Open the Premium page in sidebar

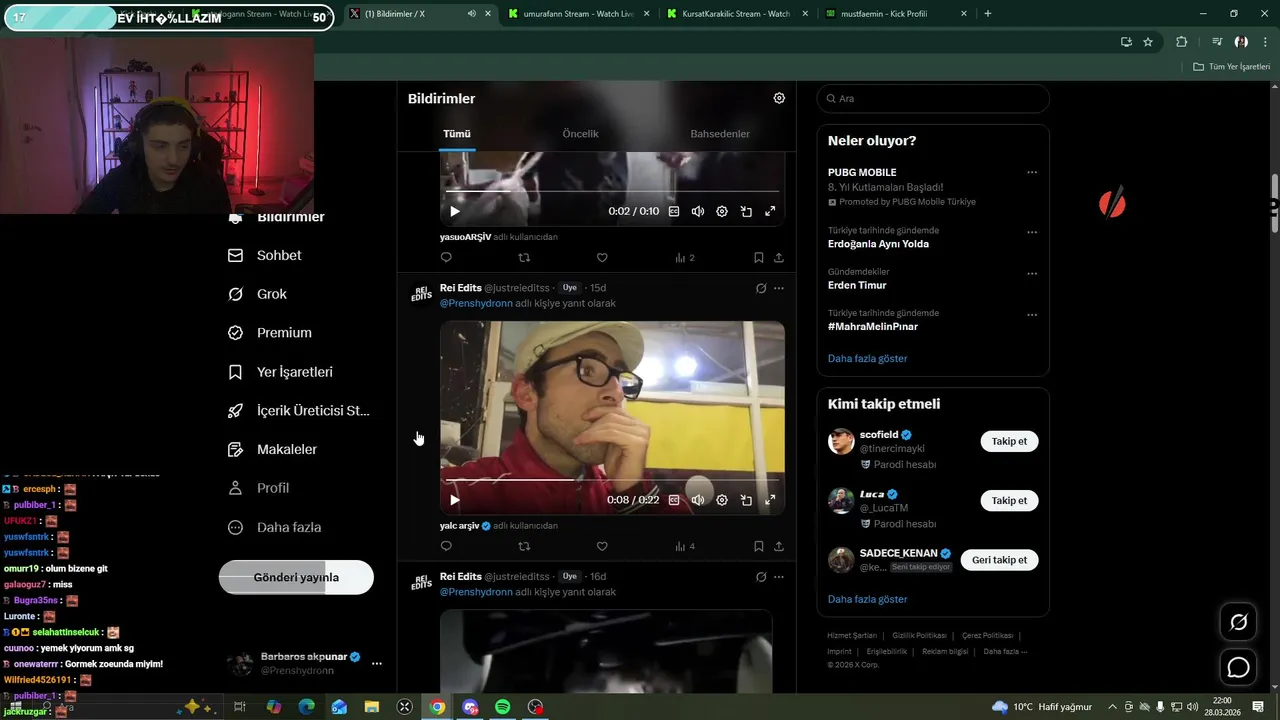pos(270,333)
